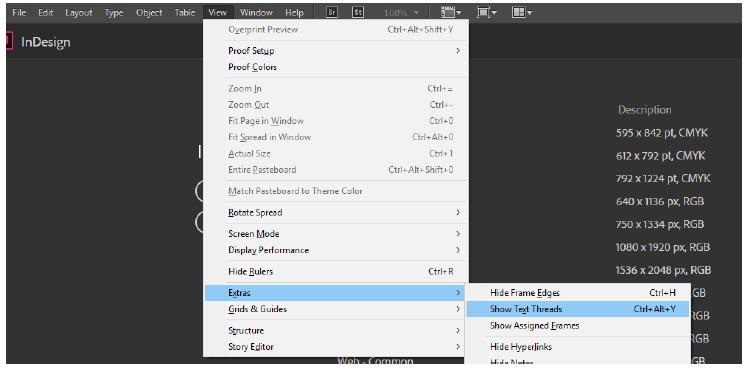
Task: Click Zoom Out menu entry
Action: point(336,104)
